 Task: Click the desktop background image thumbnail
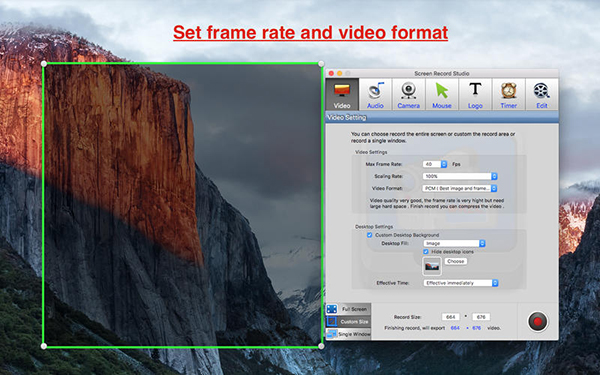coord(432,266)
